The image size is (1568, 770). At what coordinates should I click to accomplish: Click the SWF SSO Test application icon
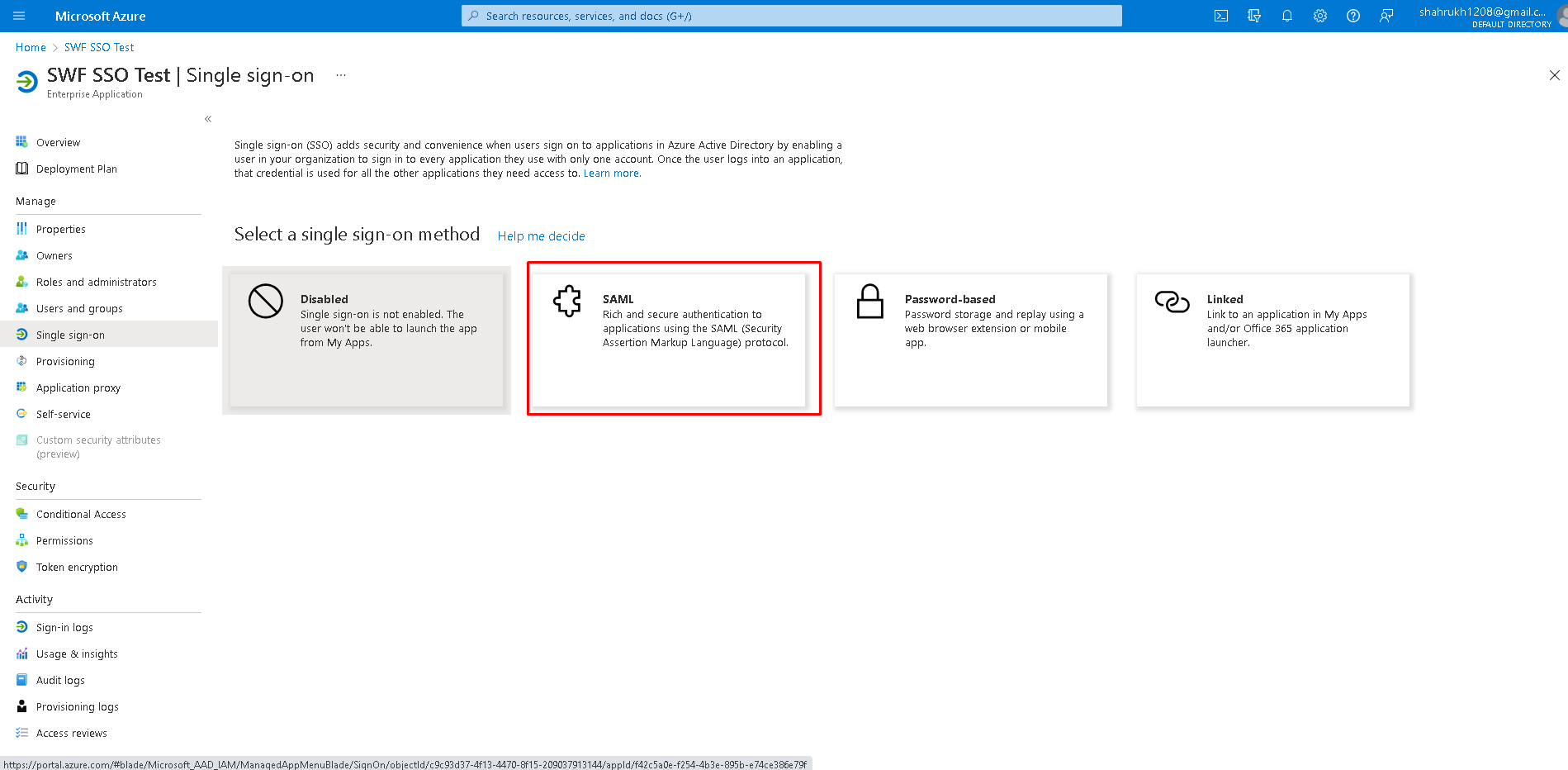click(x=26, y=82)
